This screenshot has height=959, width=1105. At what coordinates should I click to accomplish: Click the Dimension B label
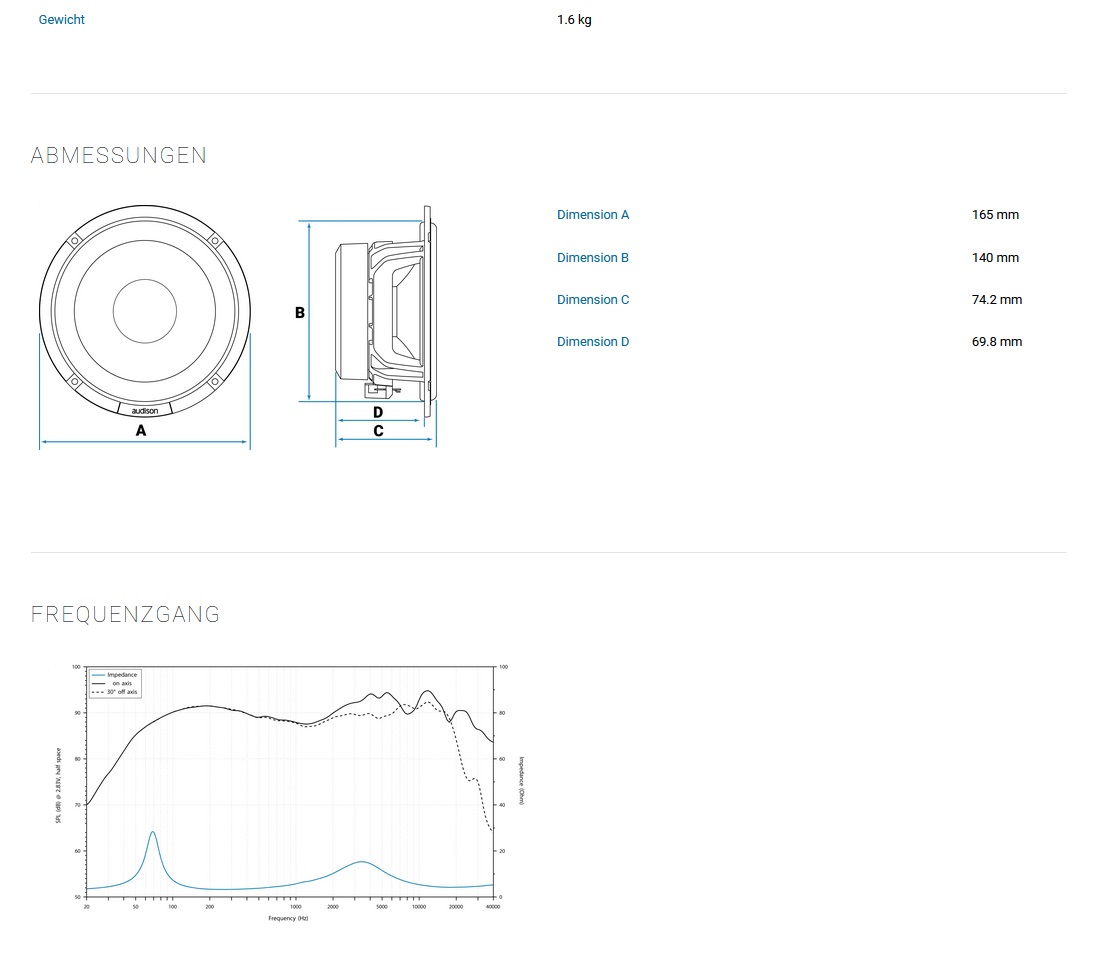[593, 258]
